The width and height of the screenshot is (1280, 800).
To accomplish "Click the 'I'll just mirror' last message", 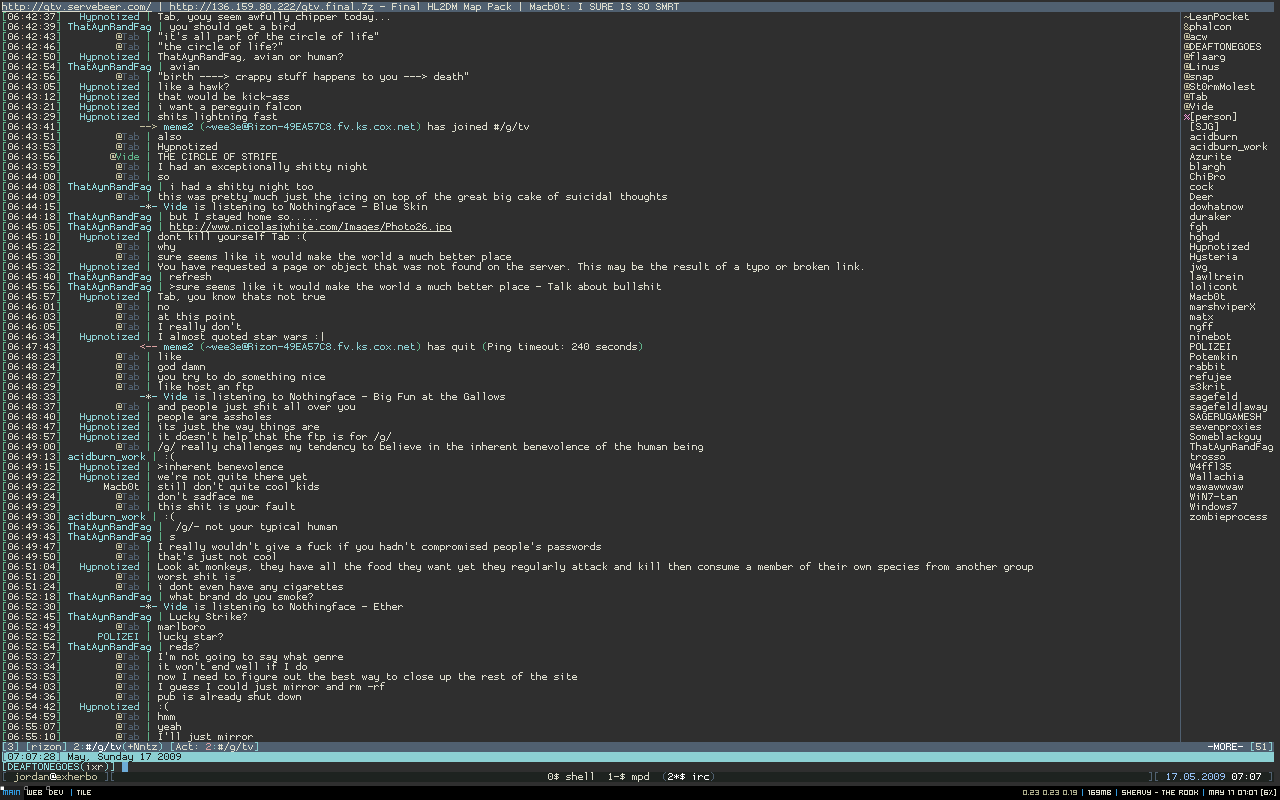I will click(205, 737).
